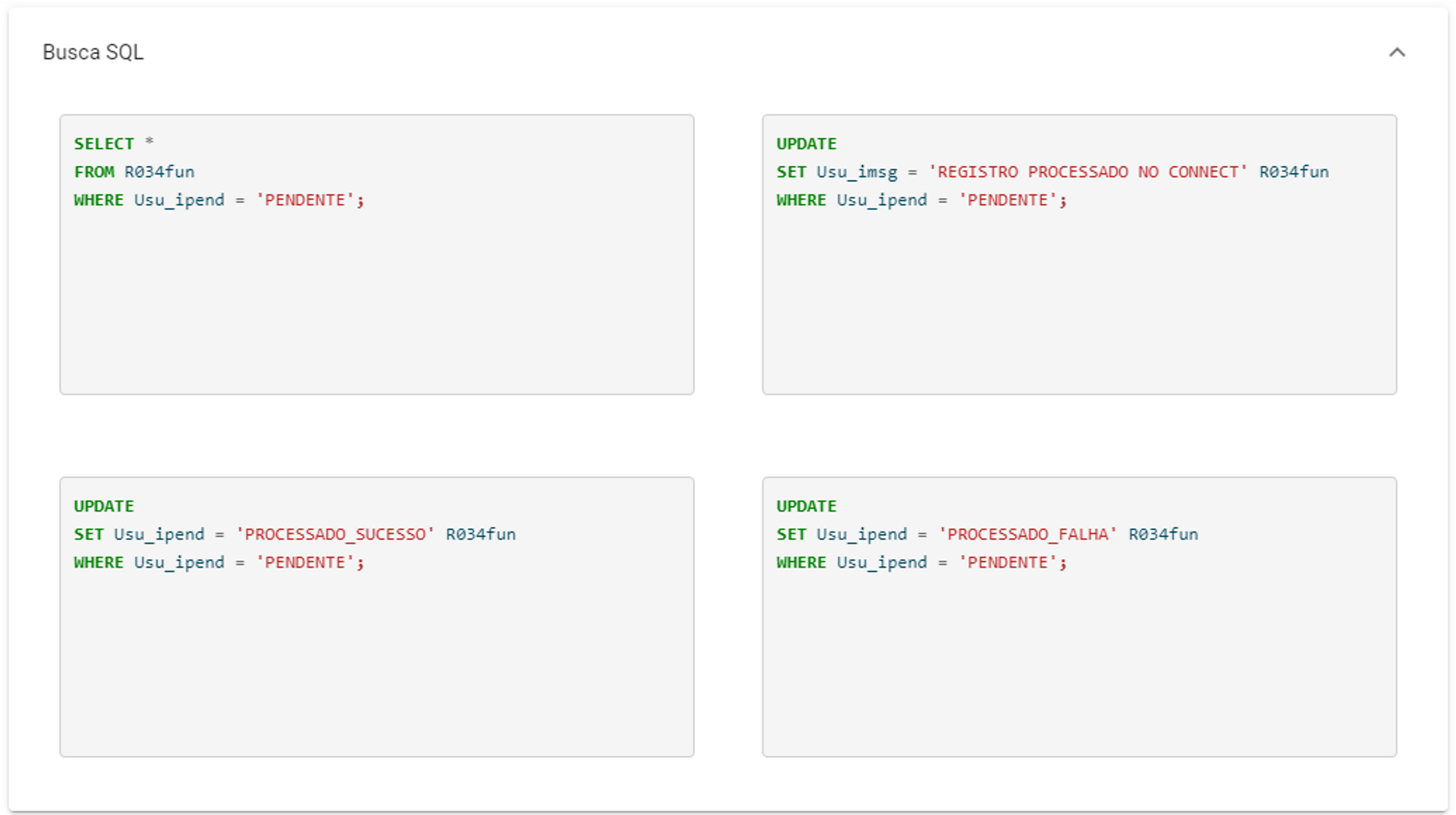Viewport: 1456px width, 815px height.
Task: Click the Busca SQL panel title
Action: (93, 52)
